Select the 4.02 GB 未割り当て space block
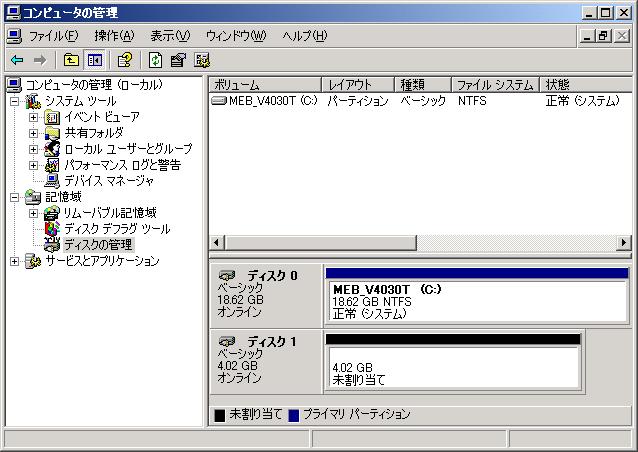 click(453, 362)
